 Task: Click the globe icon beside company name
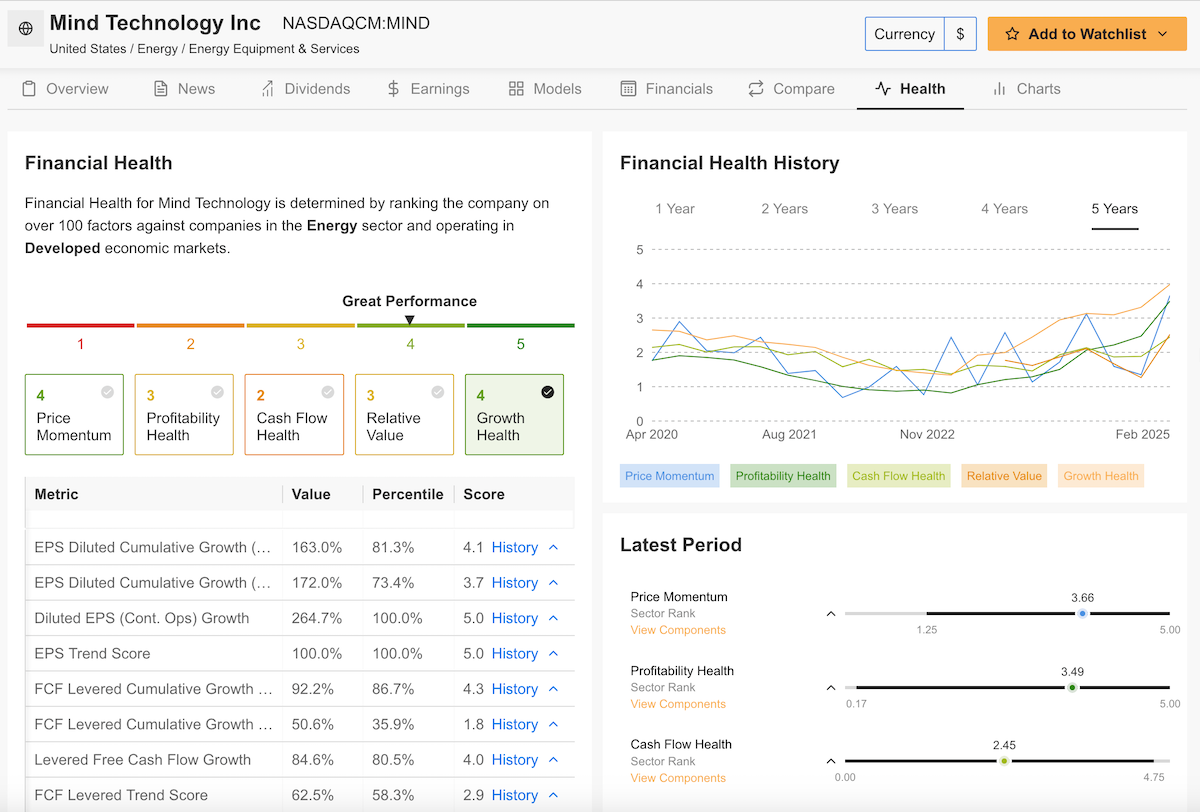[26, 29]
